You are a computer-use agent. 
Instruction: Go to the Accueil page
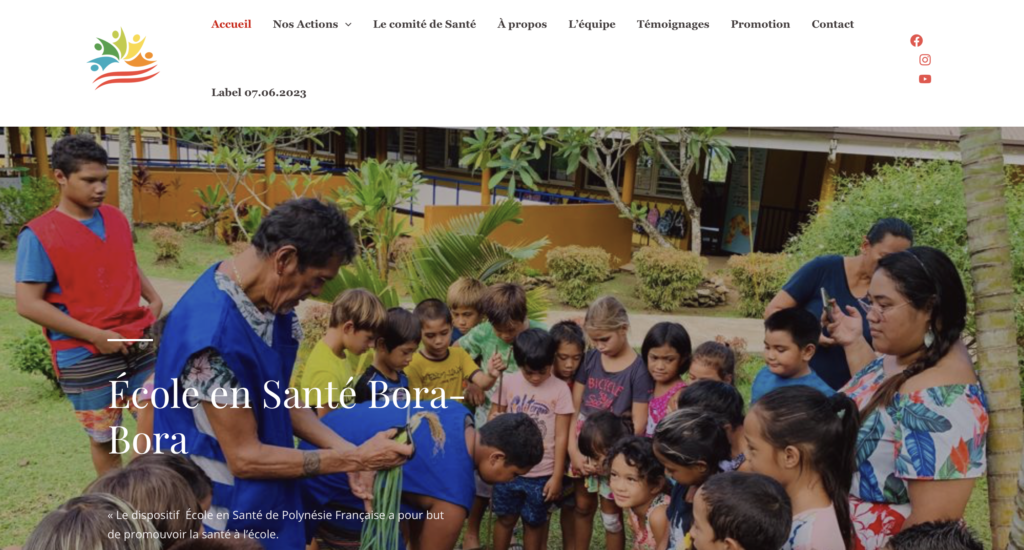click(231, 24)
